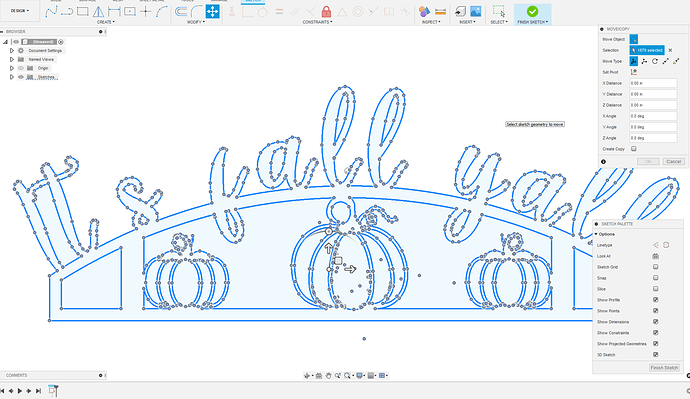Select the Line tool in Create toolbar
The height and width of the screenshot is (399, 690).
[51, 11]
